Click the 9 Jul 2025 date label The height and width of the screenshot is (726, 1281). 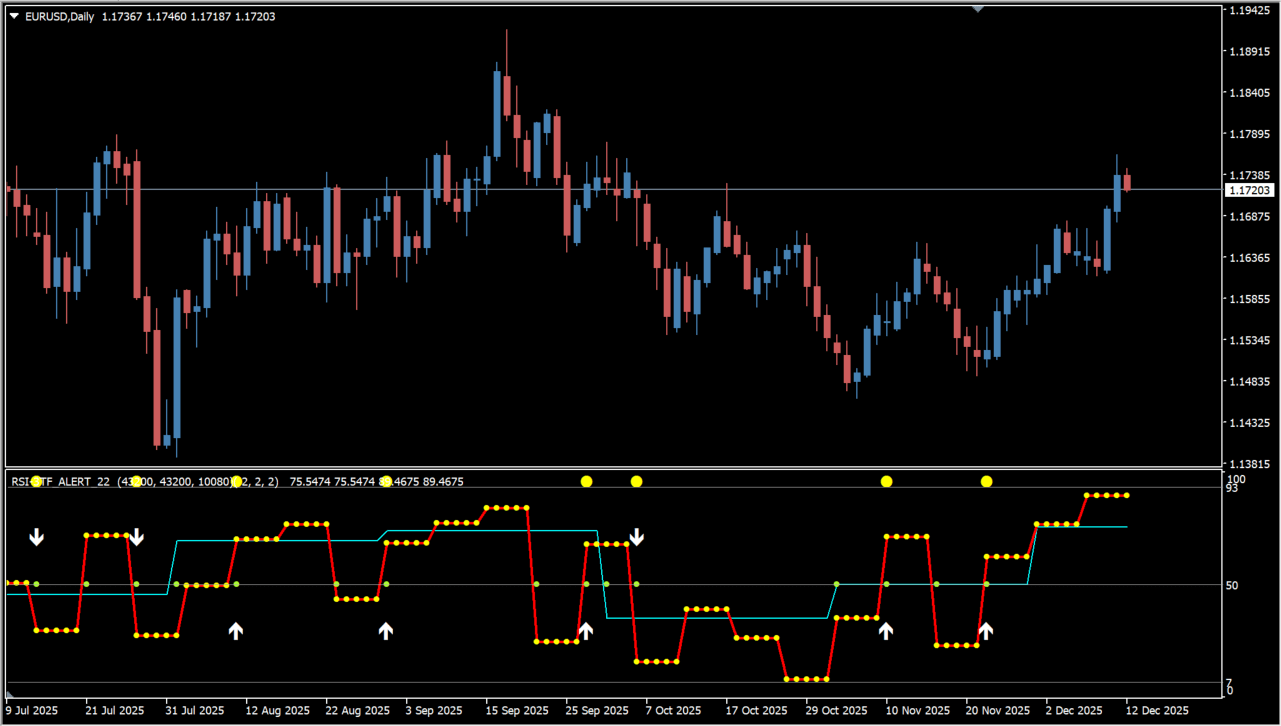click(x=32, y=710)
